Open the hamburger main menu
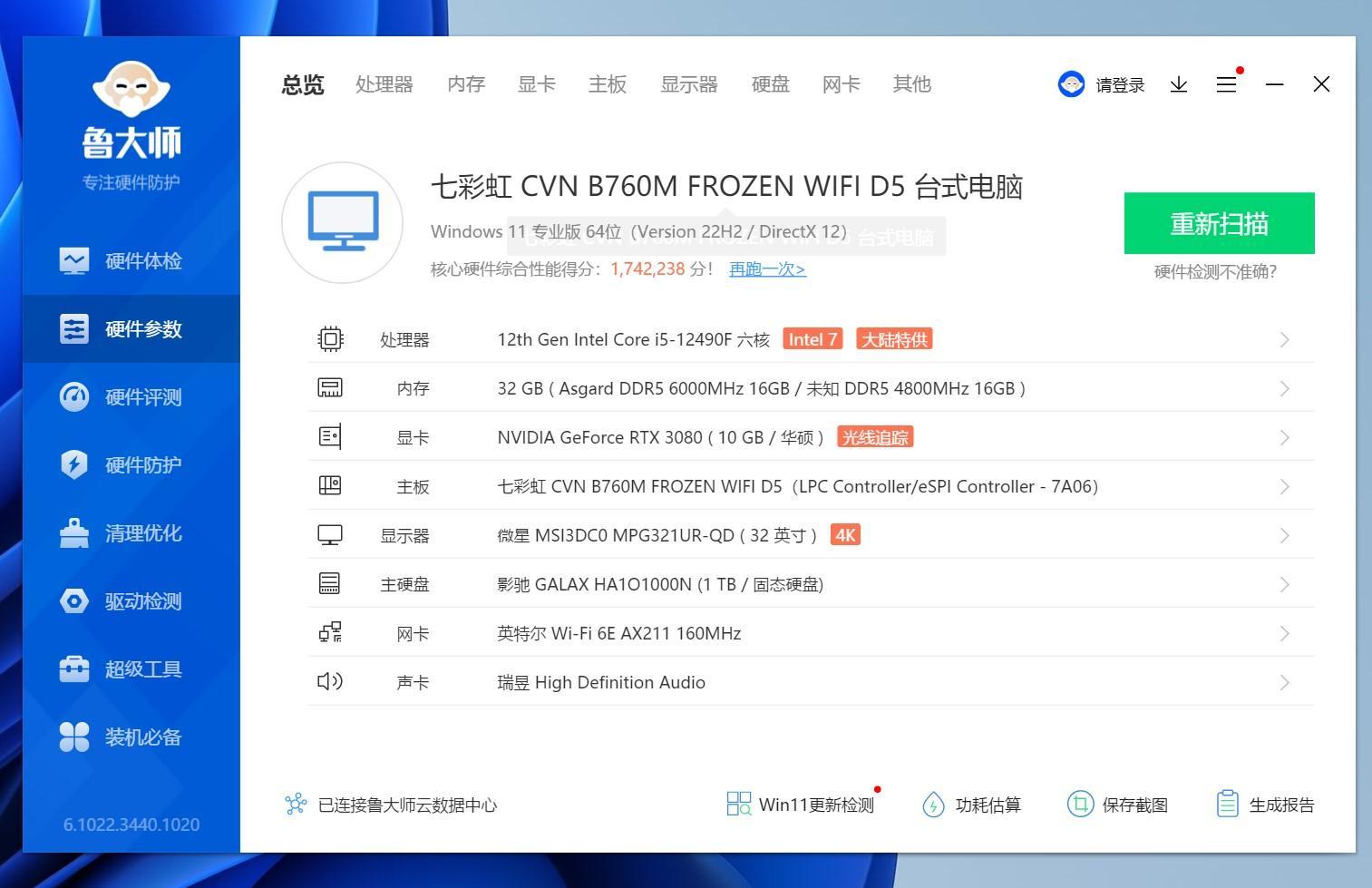1372x888 pixels. (x=1226, y=84)
